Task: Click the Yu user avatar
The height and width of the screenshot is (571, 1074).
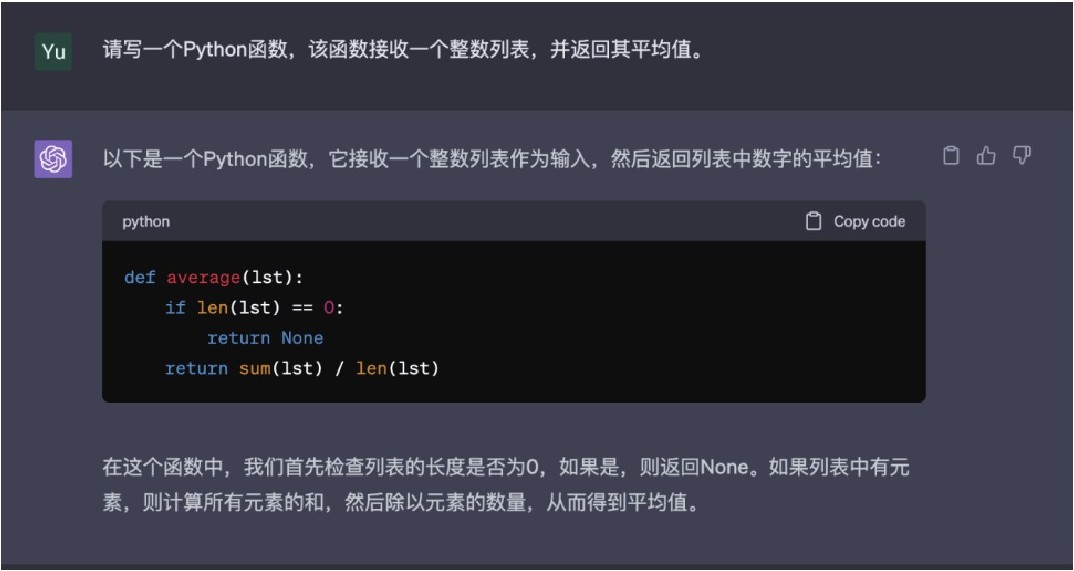Action: coord(53,51)
